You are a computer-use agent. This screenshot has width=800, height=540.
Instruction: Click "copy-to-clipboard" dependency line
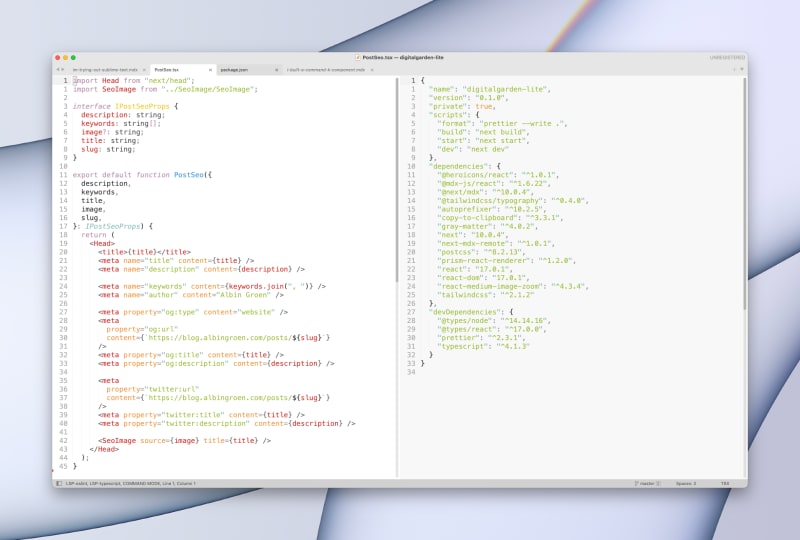tap(501, 218)
